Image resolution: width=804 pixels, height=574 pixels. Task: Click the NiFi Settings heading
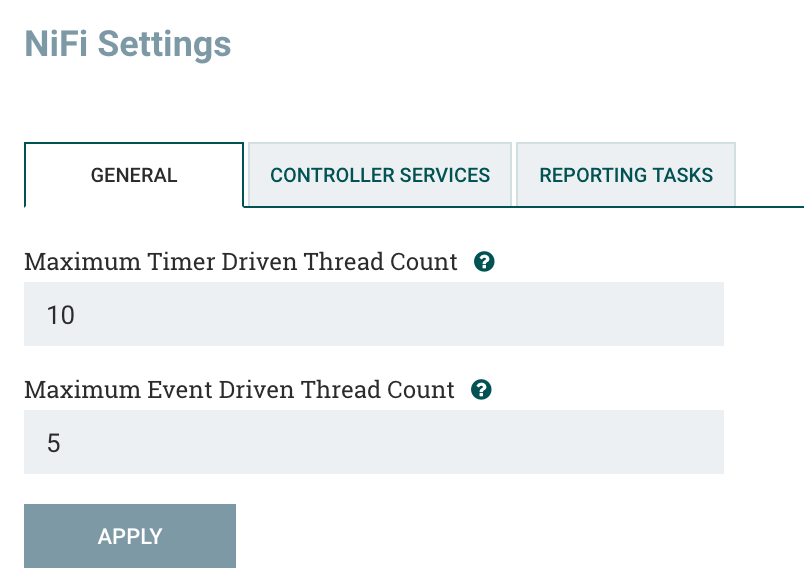tap(127, 44)
